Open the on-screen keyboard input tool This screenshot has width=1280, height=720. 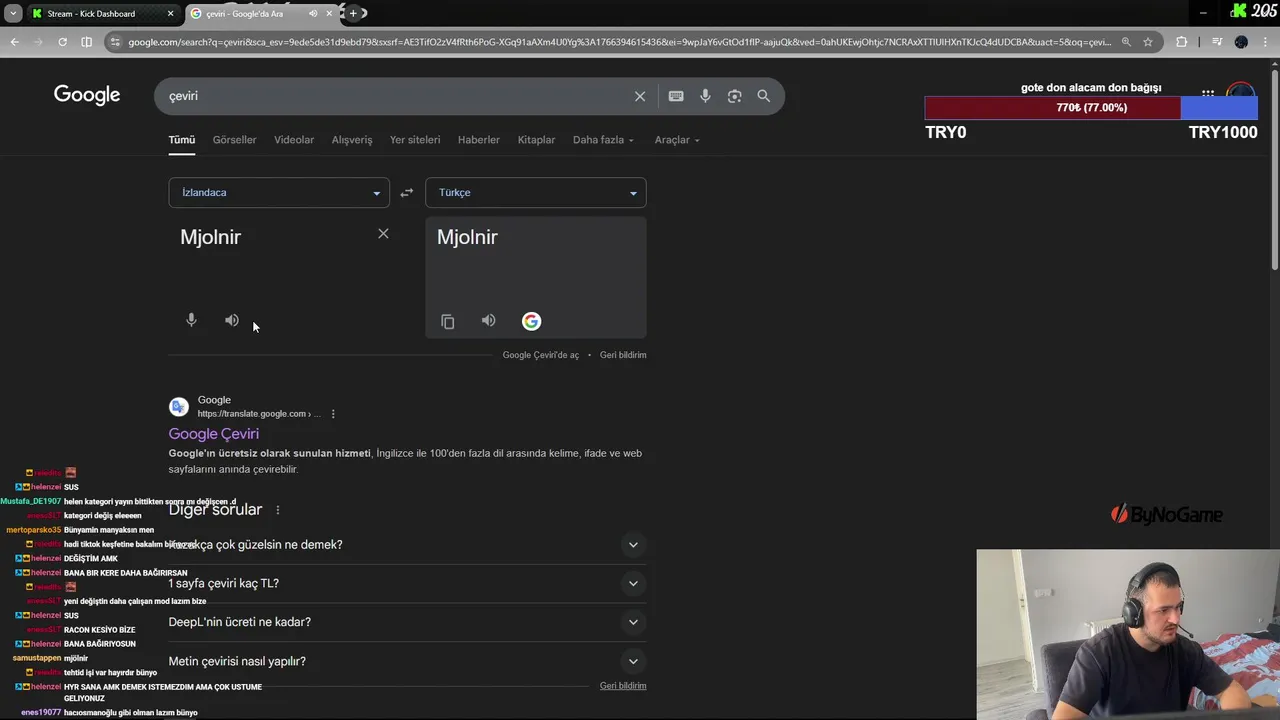click(x=676, y=96)
